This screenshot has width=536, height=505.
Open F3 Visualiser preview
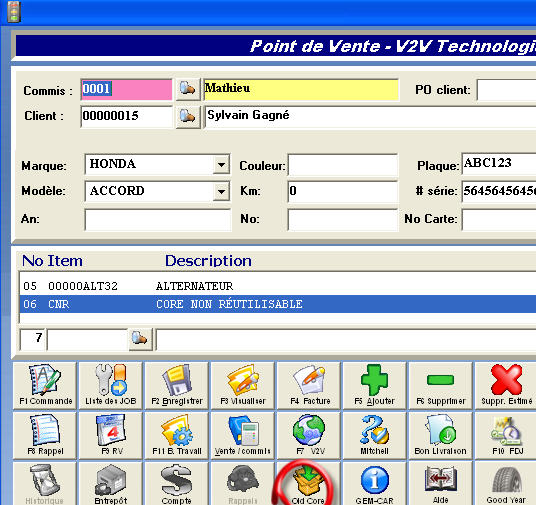point(243,385)
